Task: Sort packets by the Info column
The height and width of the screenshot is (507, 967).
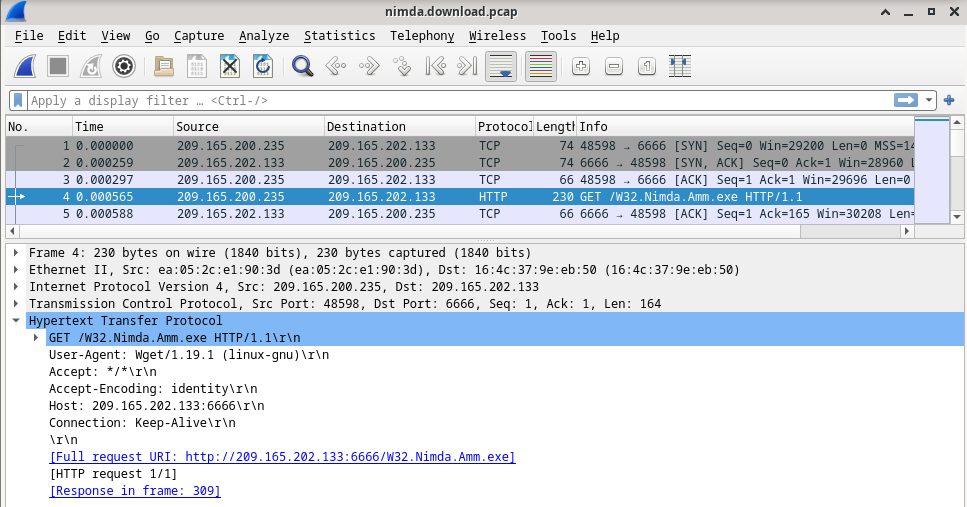Action: [x=745, y=126]
